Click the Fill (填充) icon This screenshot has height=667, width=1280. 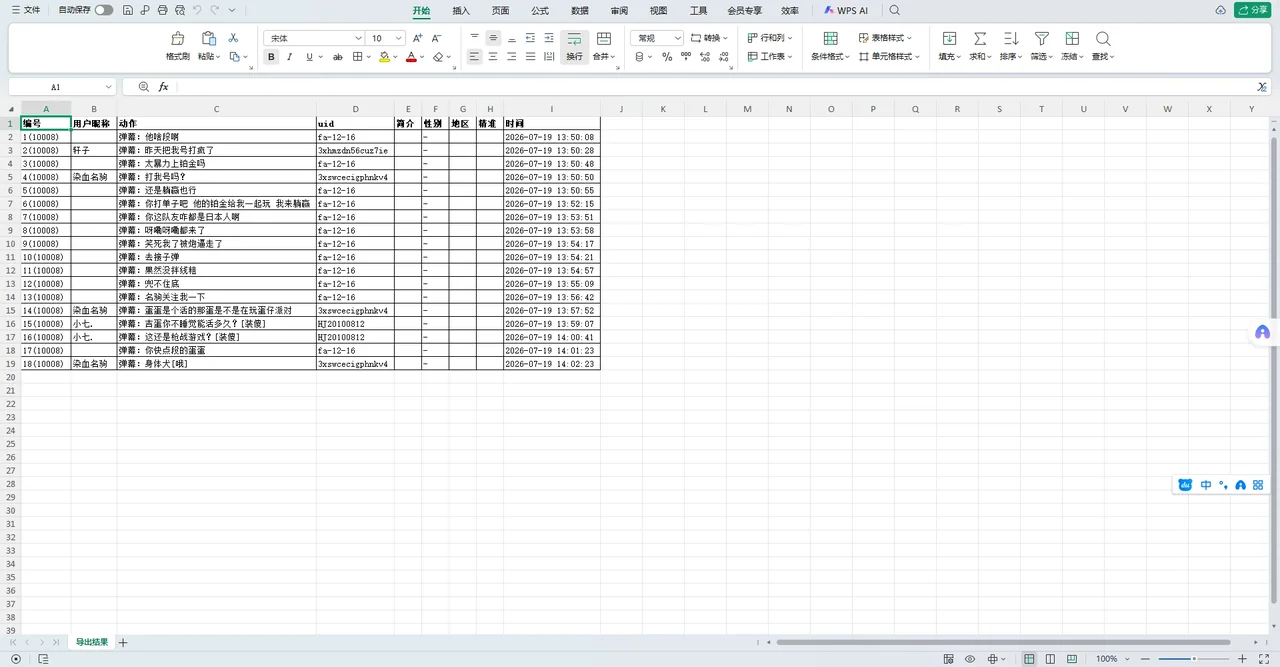point(950,38)
